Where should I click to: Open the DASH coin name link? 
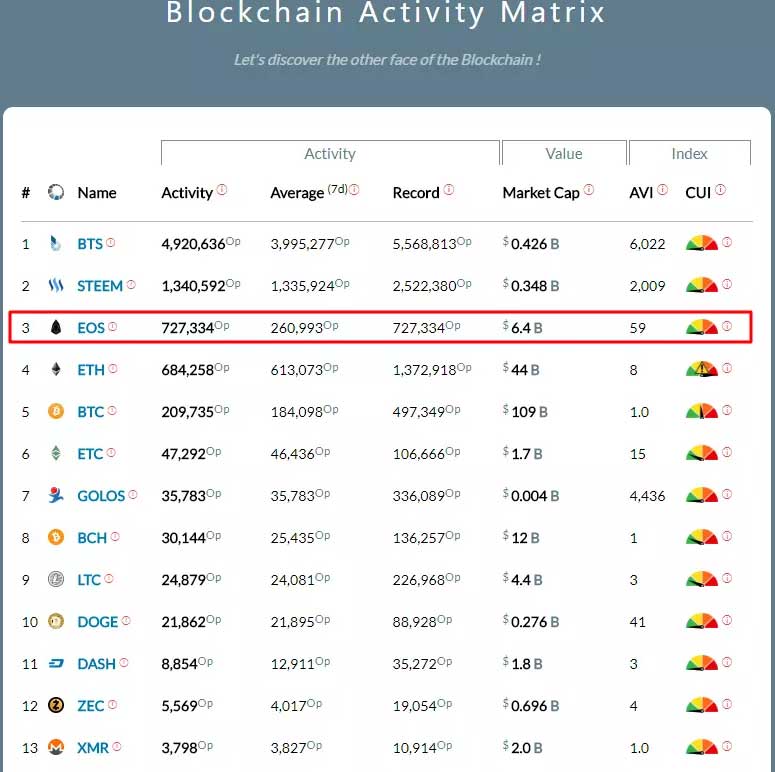(96, 663)
